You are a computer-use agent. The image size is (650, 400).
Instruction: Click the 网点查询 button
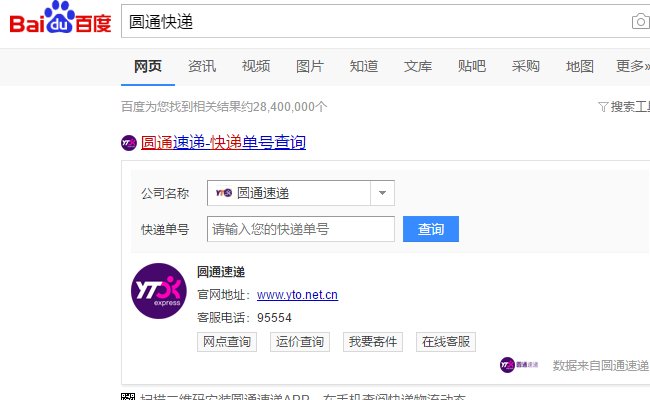pos(227,342)
